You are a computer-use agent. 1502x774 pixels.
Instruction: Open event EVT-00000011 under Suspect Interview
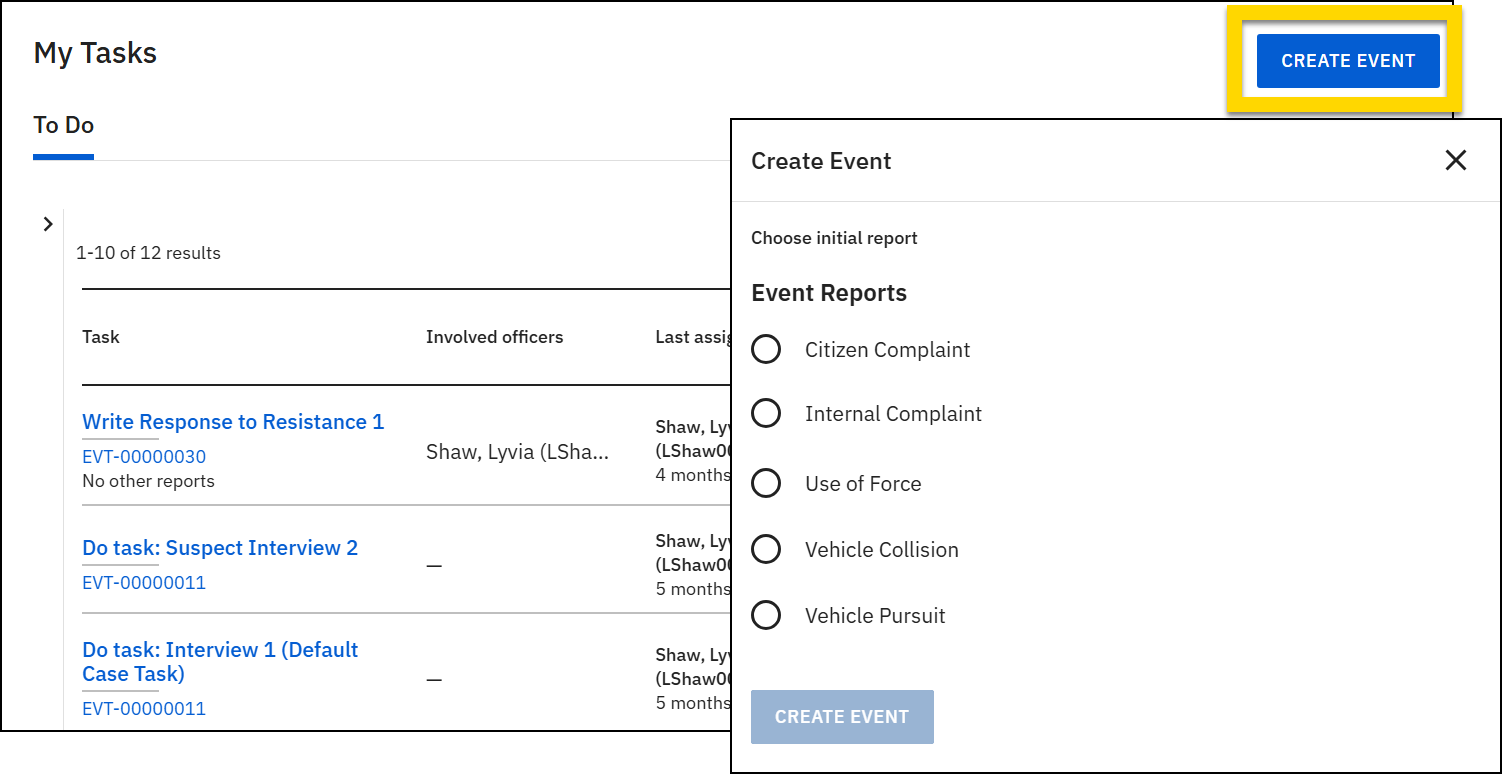tap(144, 582)
